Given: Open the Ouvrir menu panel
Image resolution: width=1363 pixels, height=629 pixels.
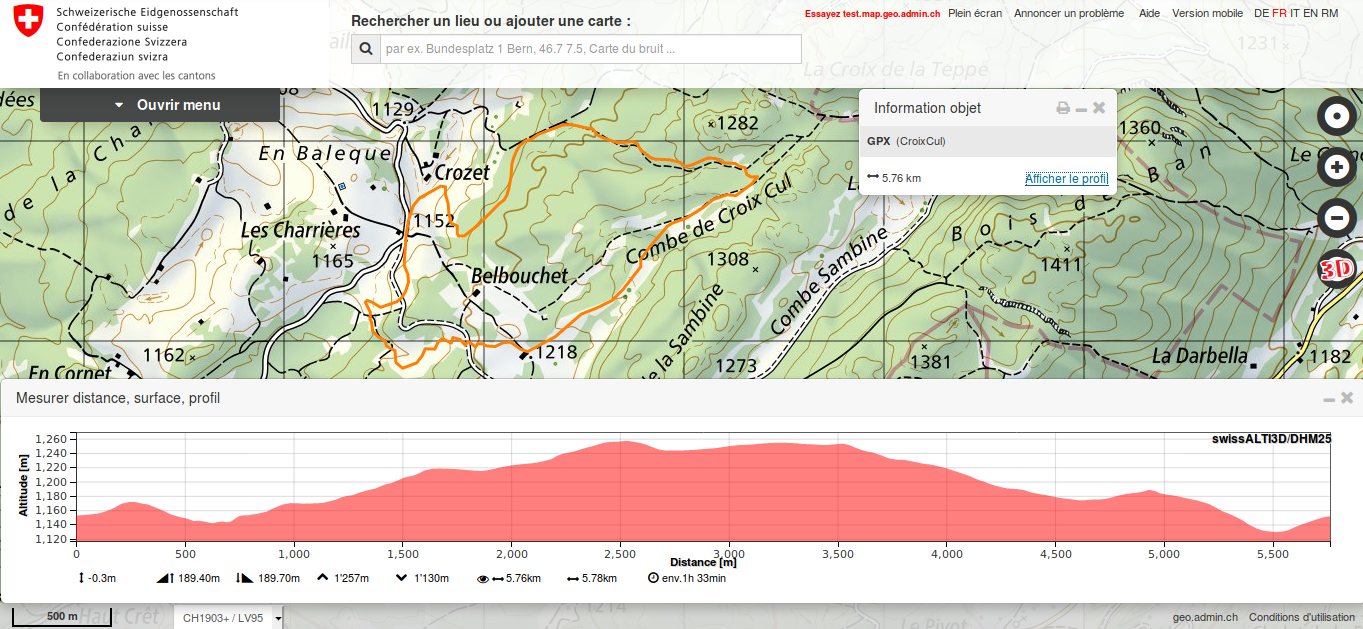Looking at the screenshot, I should (160, 105).
